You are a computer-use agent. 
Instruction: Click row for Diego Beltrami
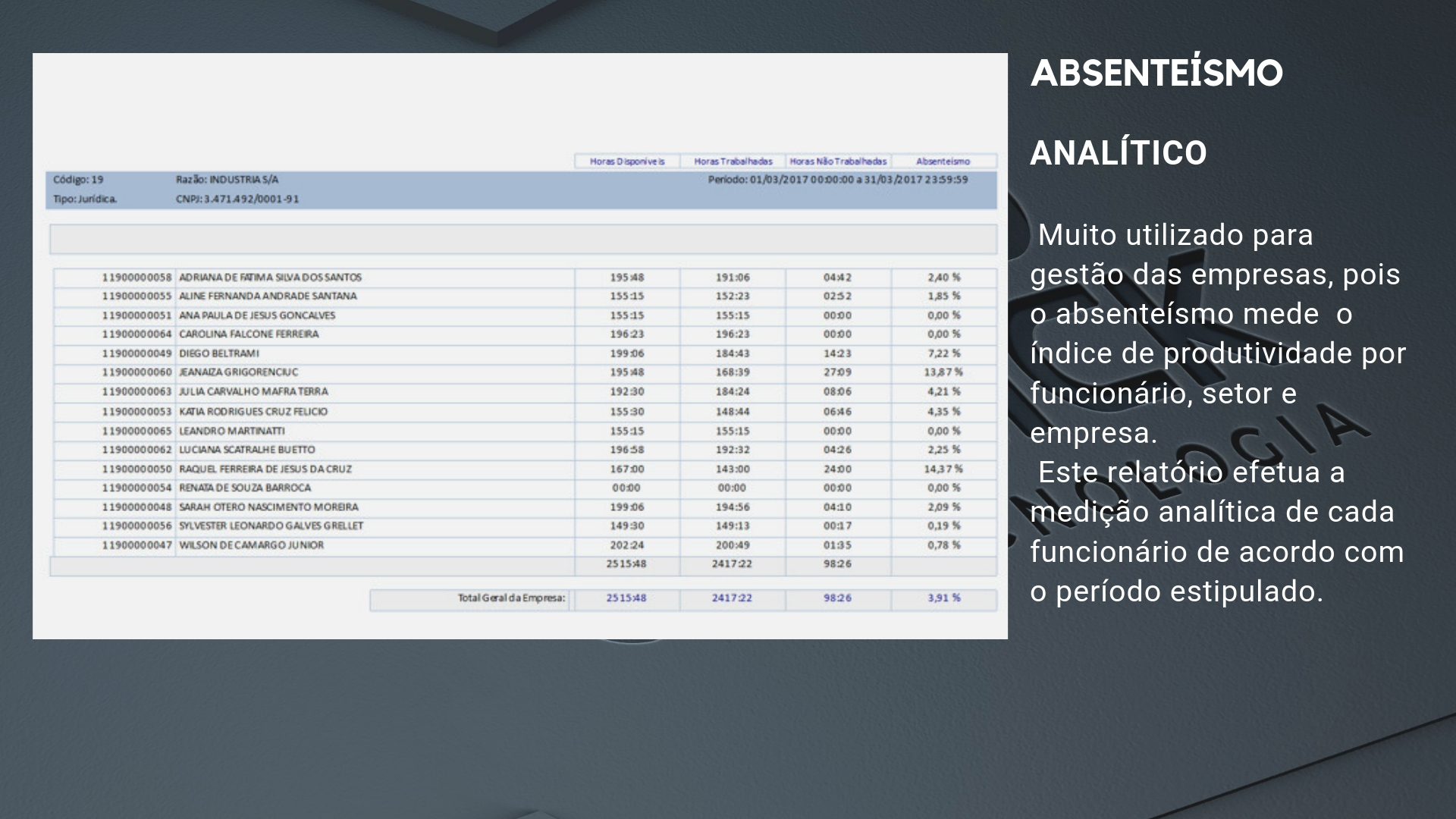coord(218,353)
